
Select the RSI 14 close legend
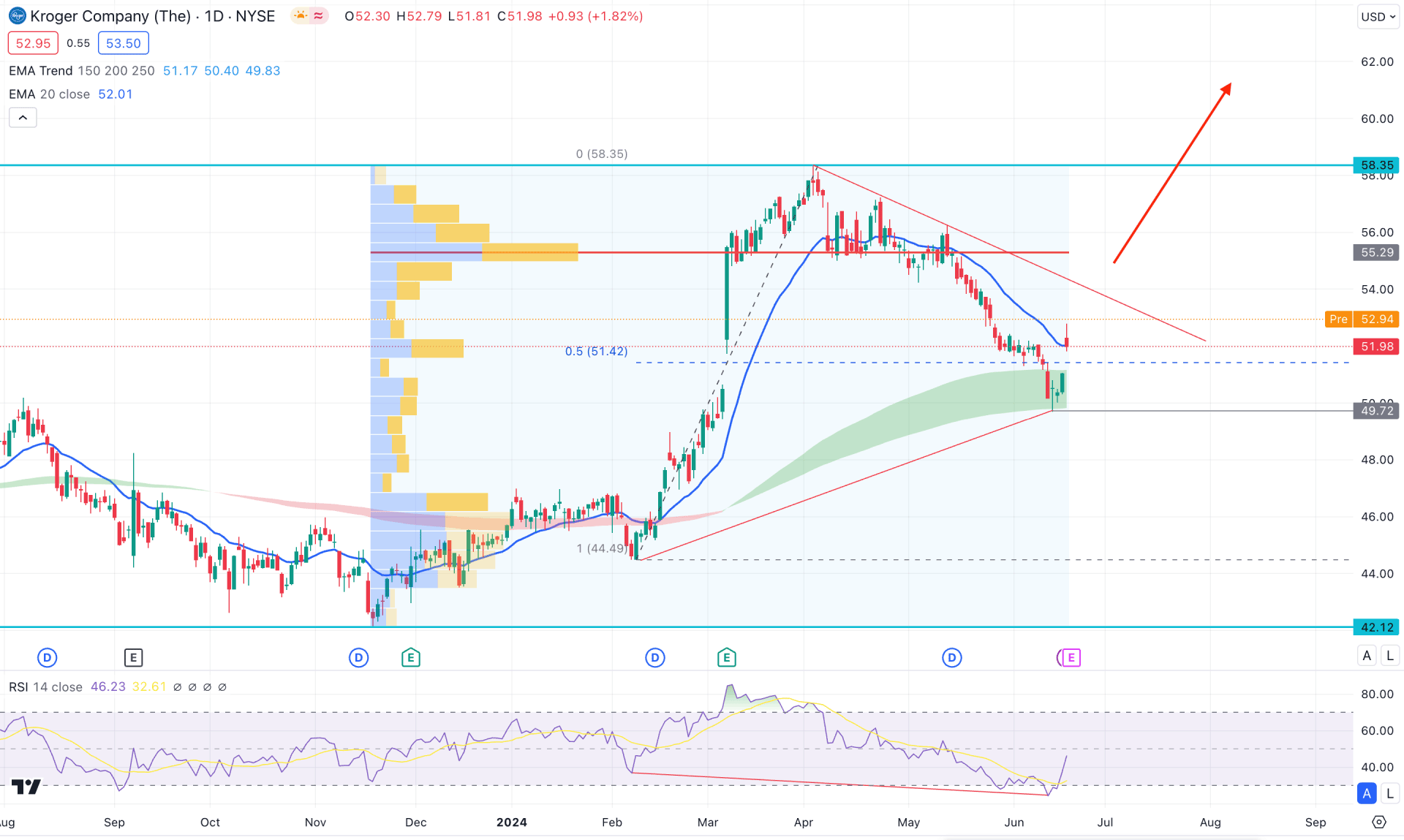tap(45, 687)
